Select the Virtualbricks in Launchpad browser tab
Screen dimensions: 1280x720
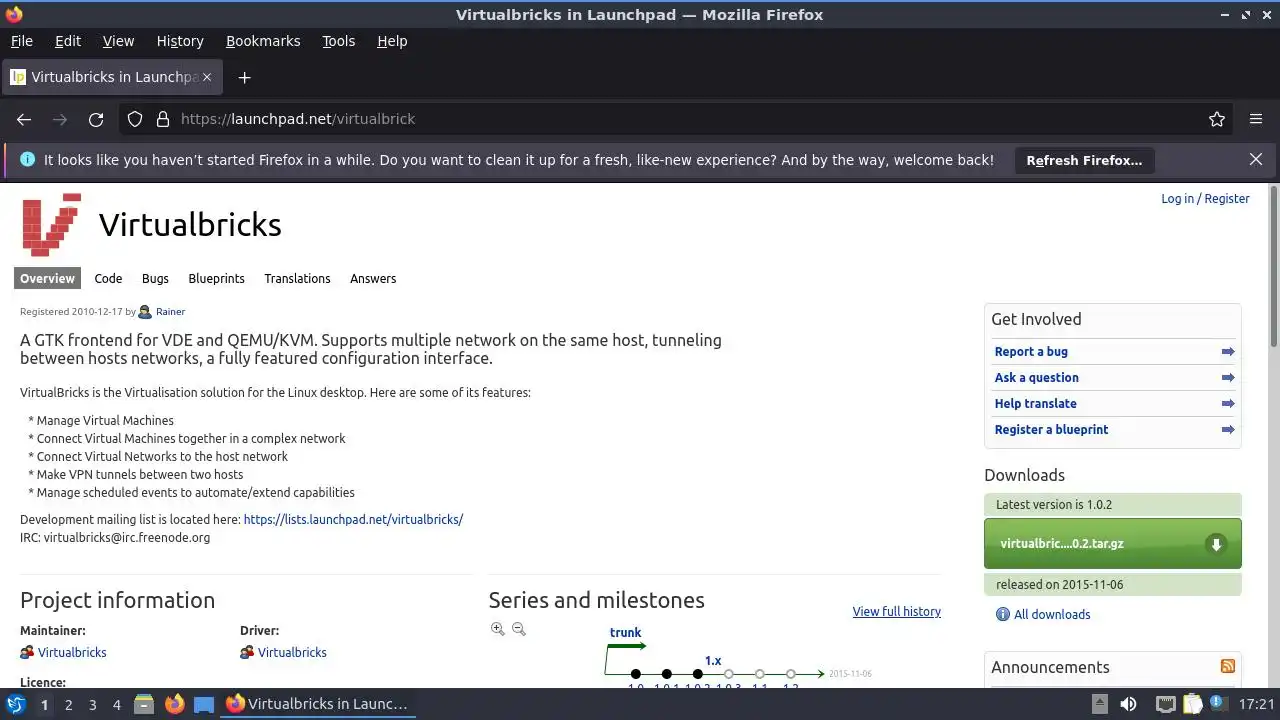tap(113, 77)
